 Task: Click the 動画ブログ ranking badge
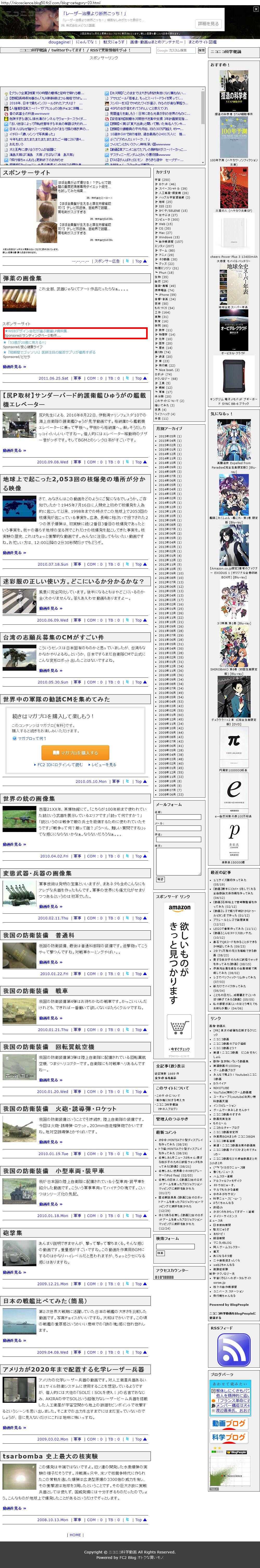pyautogui.click(x=229, y=1423)
